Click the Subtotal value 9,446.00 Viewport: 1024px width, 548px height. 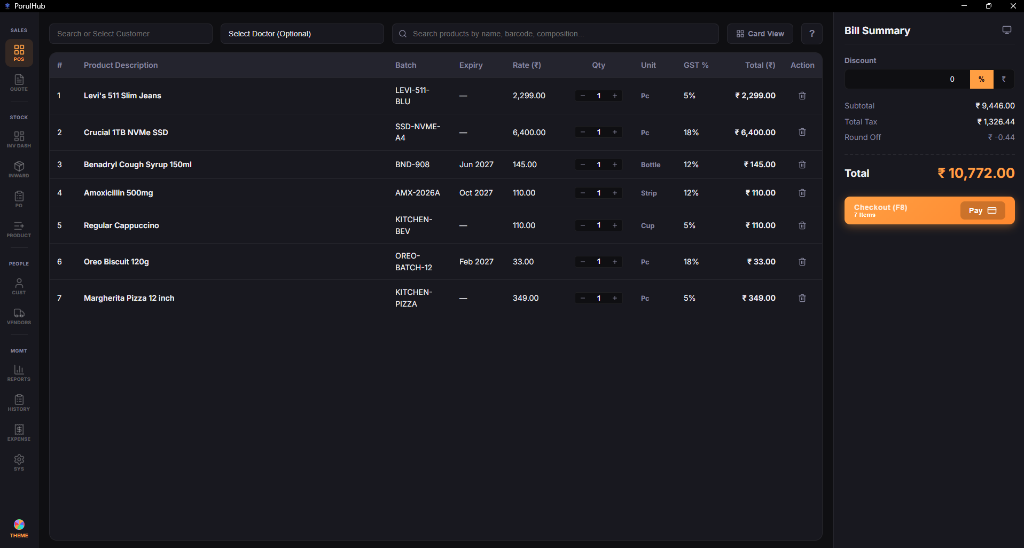(995, 106)
